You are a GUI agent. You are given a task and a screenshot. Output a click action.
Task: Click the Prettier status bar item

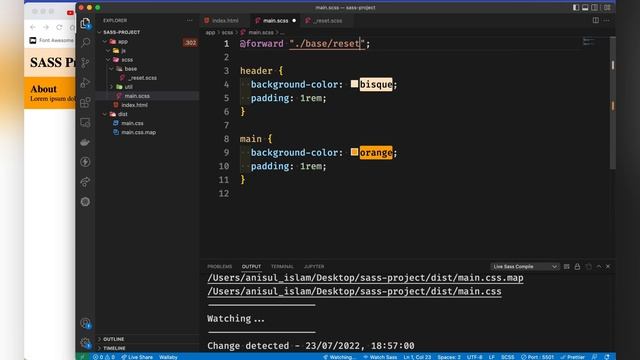click(x=573, y=357)
